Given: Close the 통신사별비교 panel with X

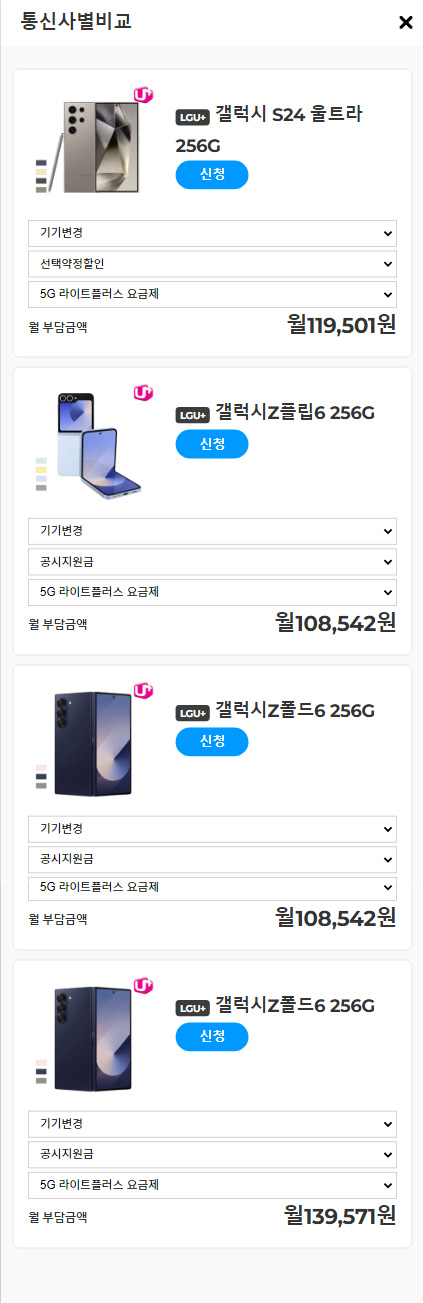Looking at the screenshot, I should click(x=405, y=22).
